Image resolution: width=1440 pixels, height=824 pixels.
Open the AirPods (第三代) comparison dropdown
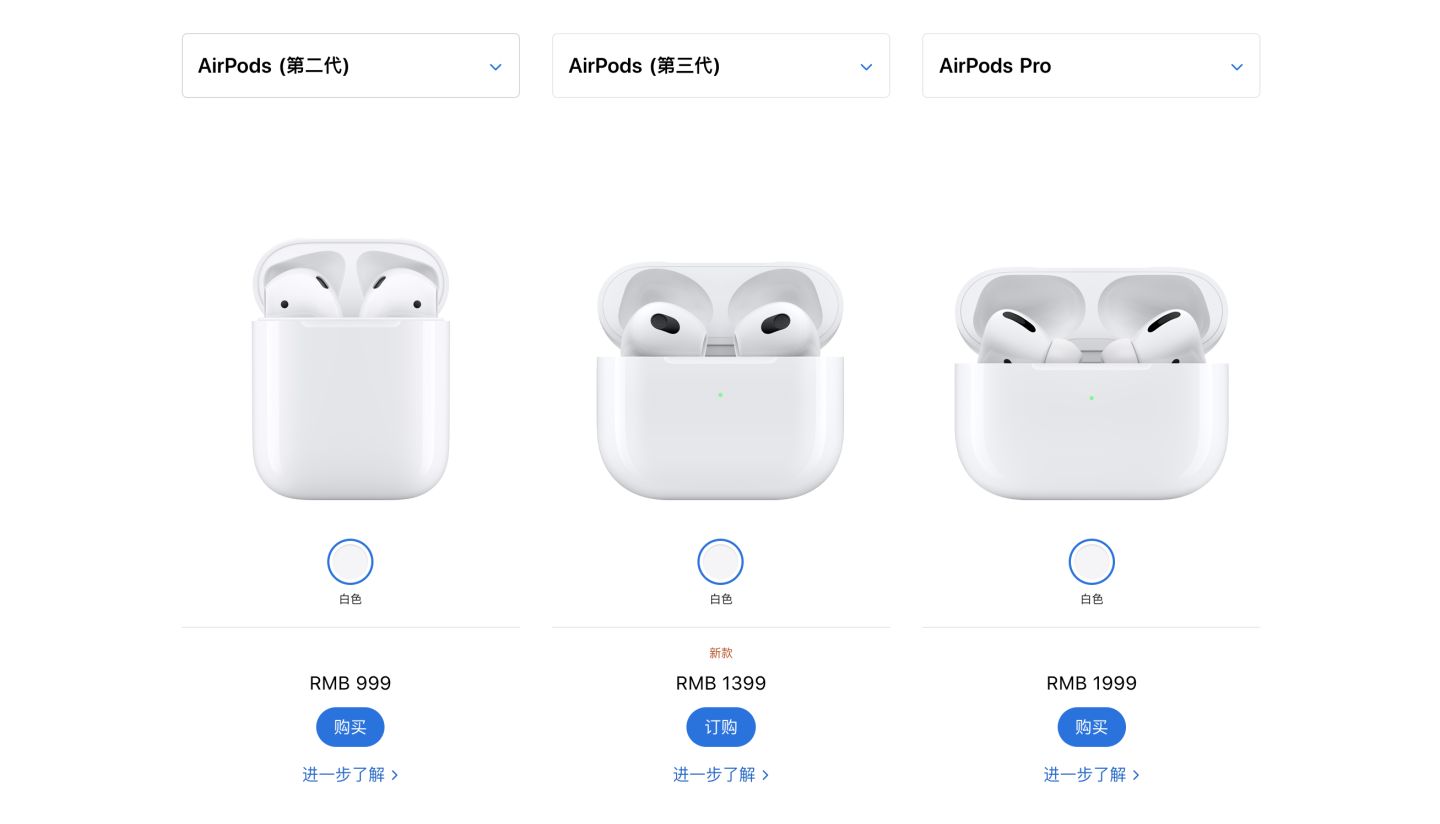click(721, 65)
